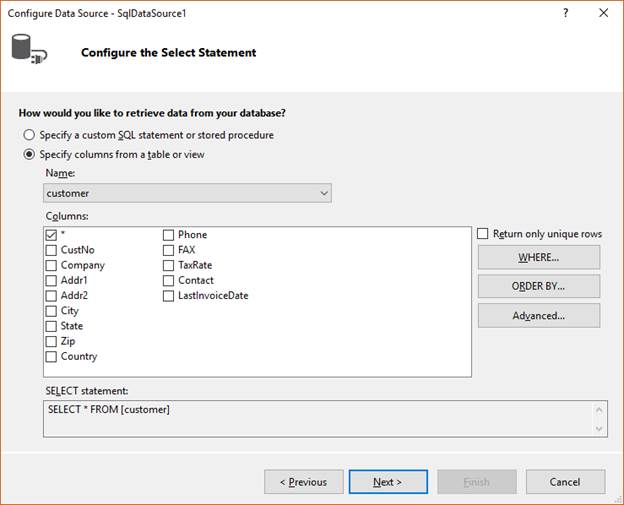Enable the LastInvoiceDate column checkbox
Image resolution: width=624 pixels, height=505 pixels.
[168, 296]
